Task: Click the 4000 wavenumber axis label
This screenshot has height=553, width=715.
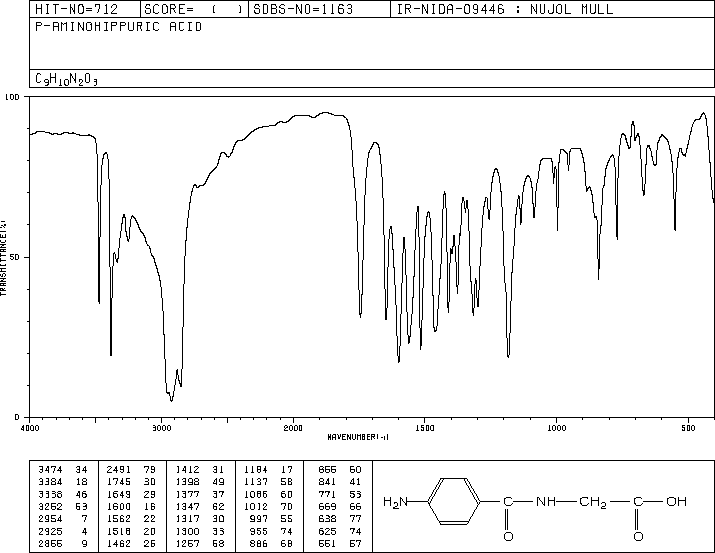Action: click(x=30, y=428)
